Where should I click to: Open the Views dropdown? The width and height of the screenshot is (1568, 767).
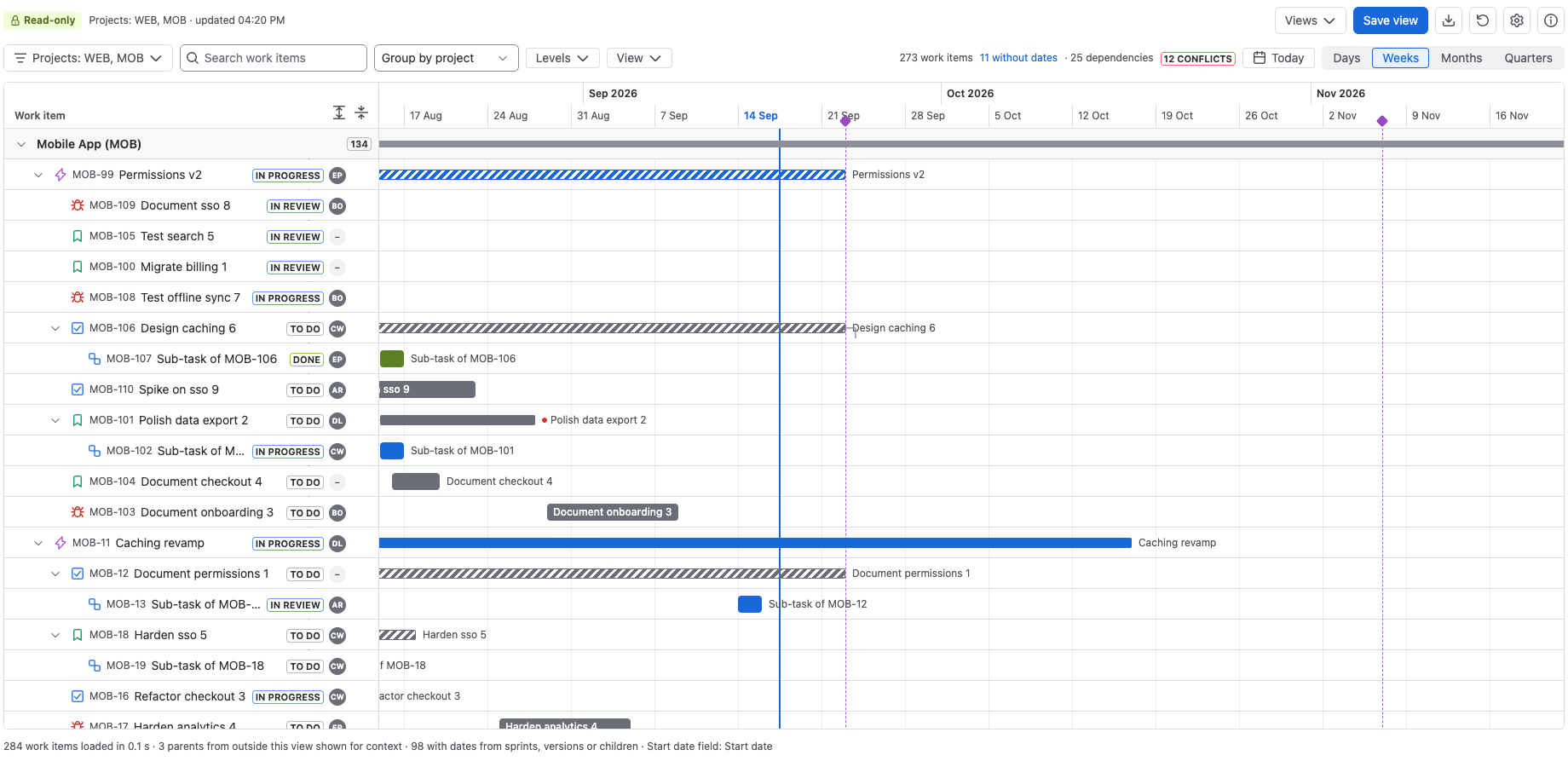pyautogui.click(x=1311, y=20)
